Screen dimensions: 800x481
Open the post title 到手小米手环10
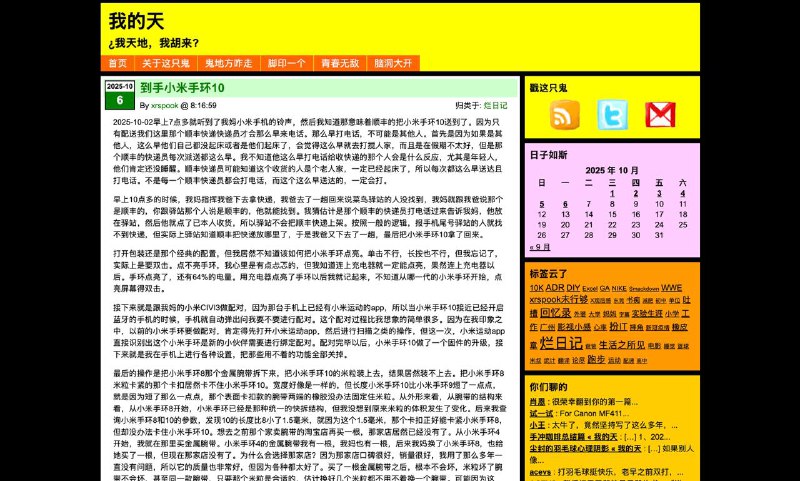(182, 88)
